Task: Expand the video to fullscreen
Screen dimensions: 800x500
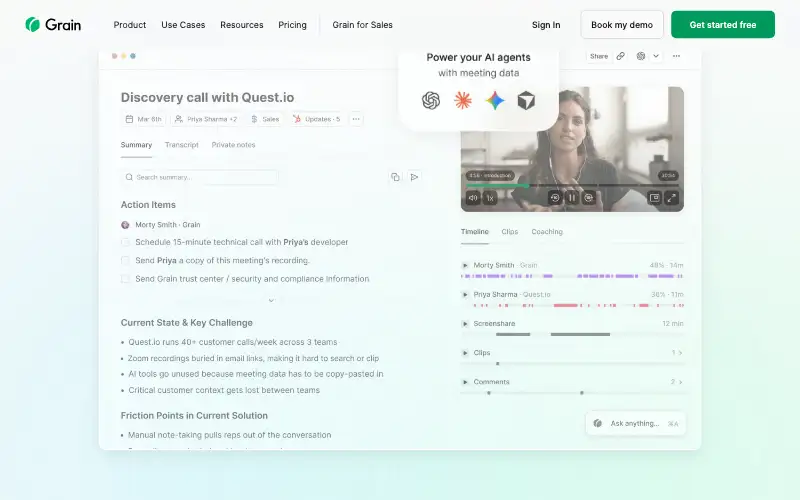Action: click(672, 197)
